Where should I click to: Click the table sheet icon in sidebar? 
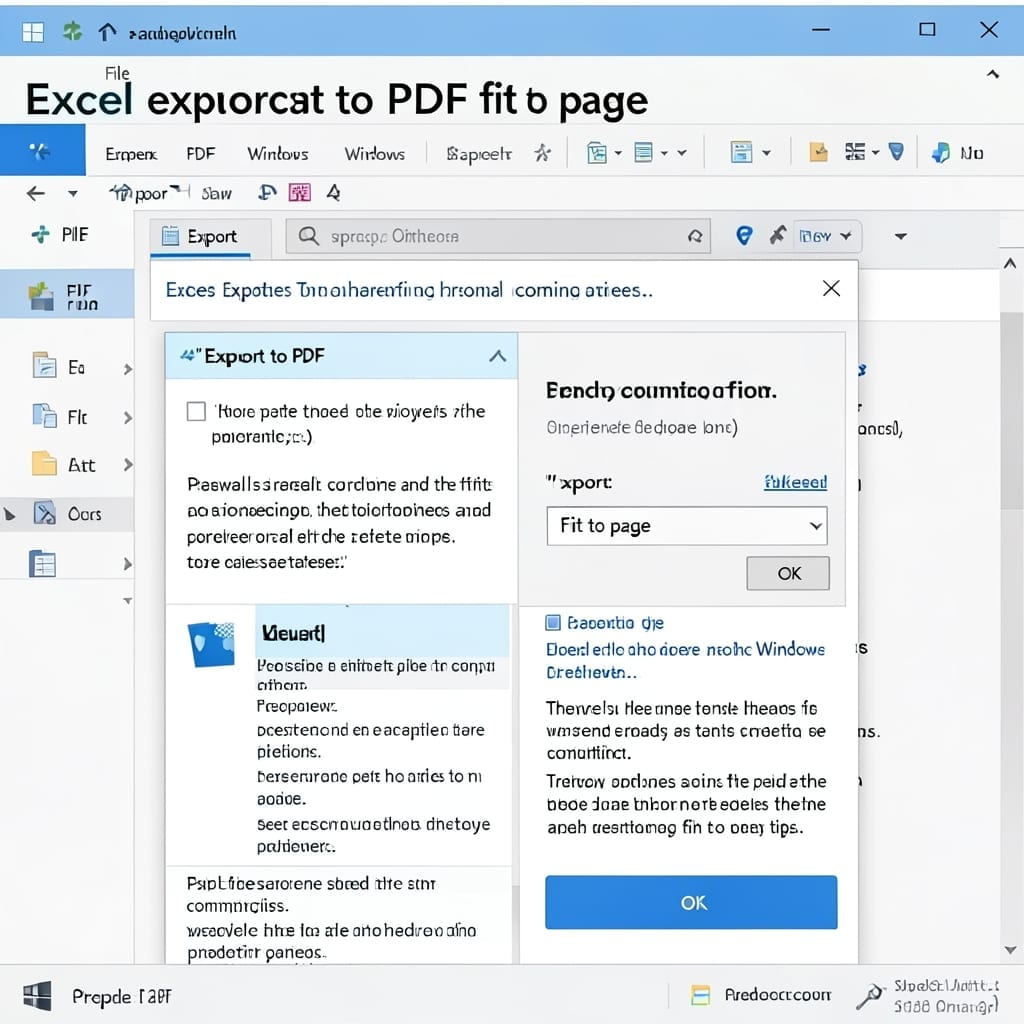(42, 564)
